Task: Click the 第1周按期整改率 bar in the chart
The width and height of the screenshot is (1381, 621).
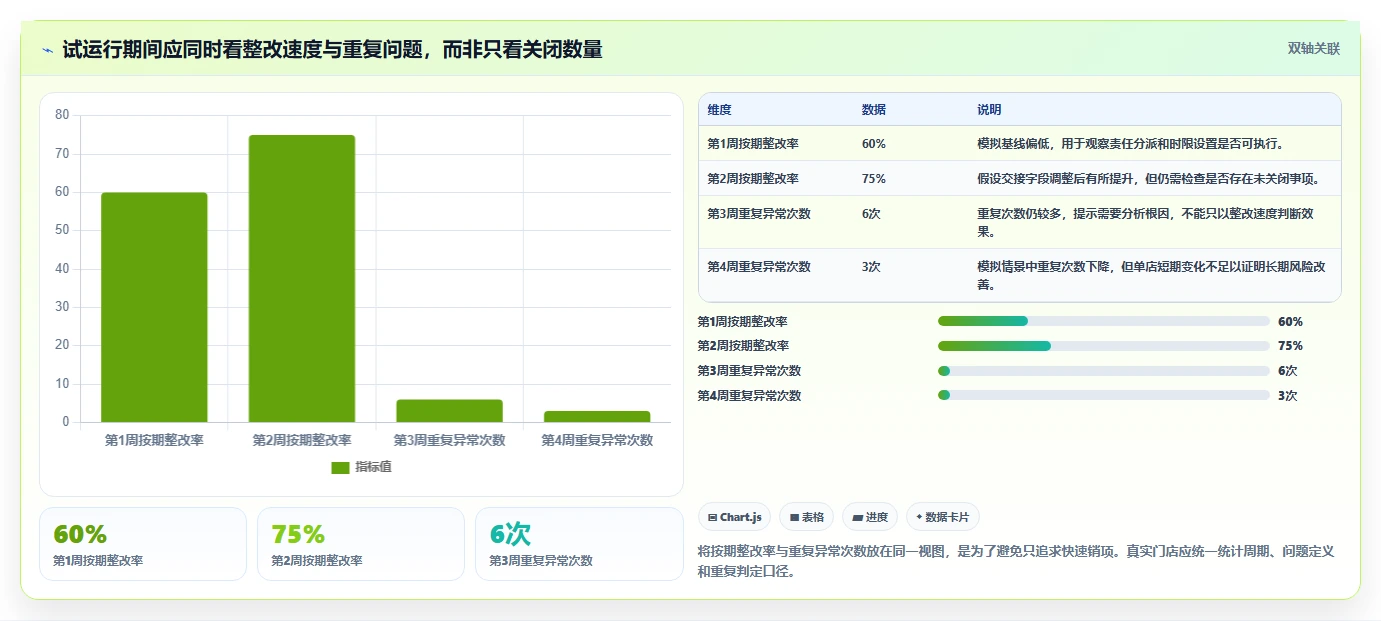Action: [x=154, y=307]
